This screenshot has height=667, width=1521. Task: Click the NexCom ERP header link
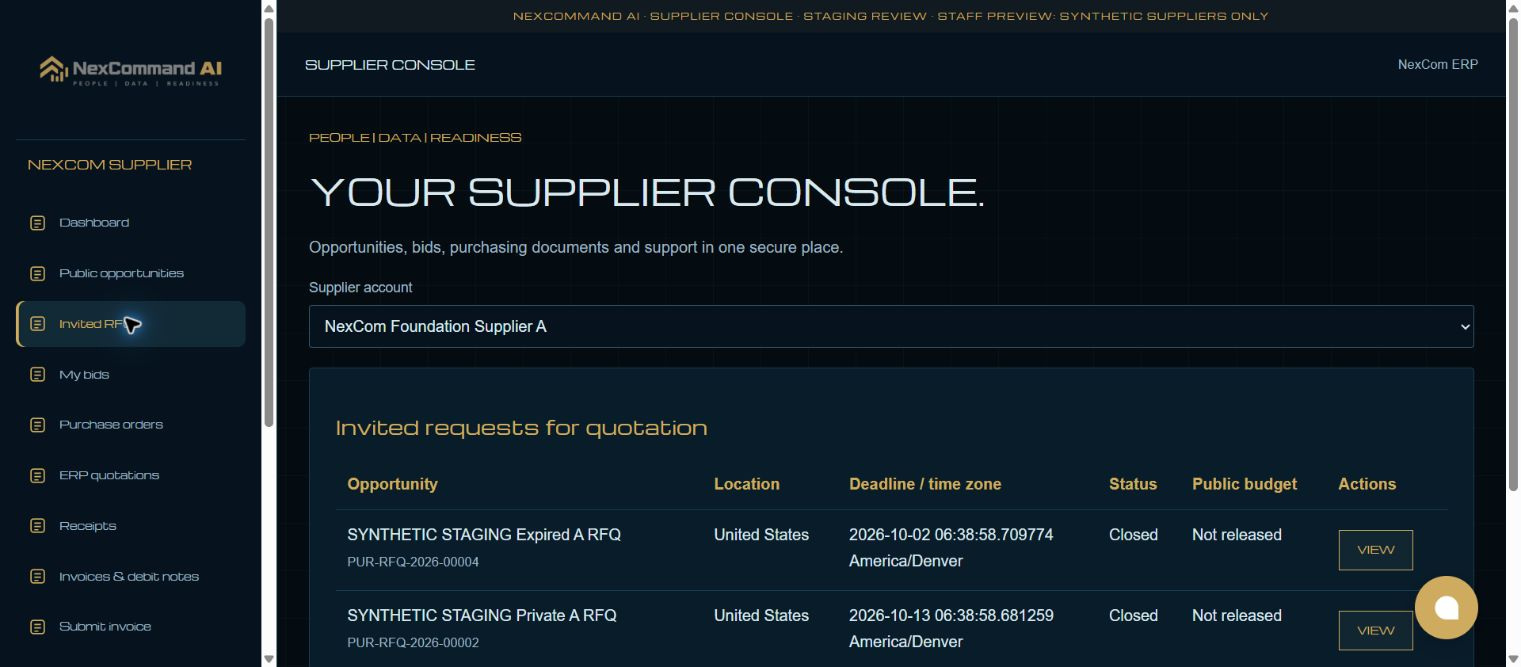coord(1437,64)
